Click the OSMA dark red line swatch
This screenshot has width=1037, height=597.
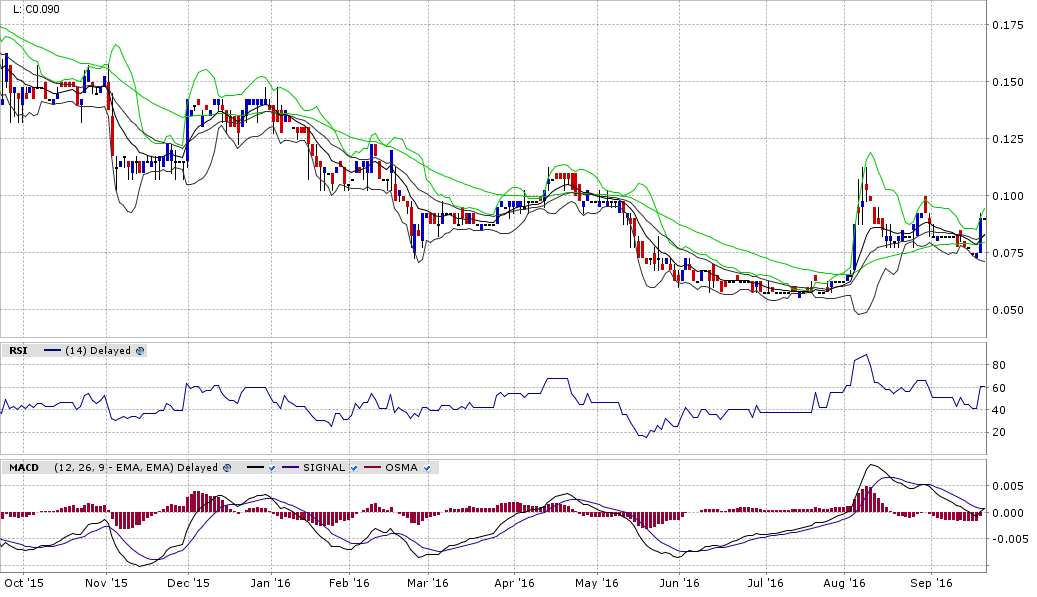[x=372, y=467]
